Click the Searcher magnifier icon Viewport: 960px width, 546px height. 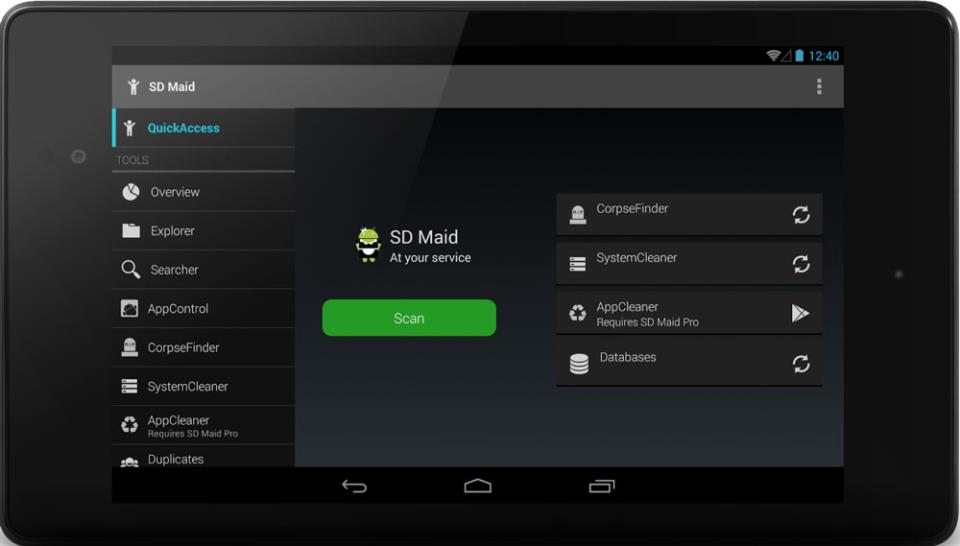click(x=130, y=269)
